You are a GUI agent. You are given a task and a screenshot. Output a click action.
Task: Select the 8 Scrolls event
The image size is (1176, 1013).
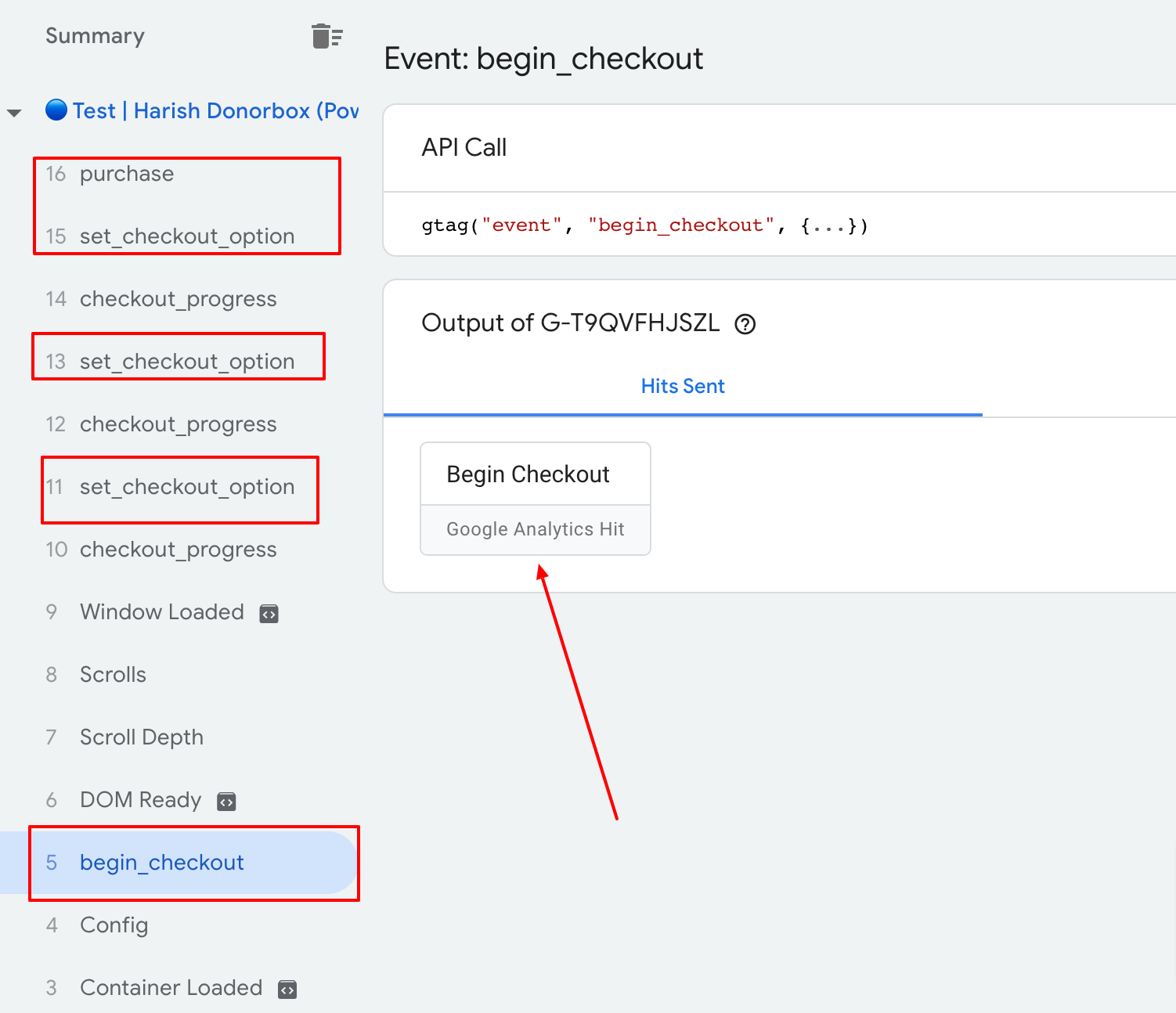coord(113,675)
